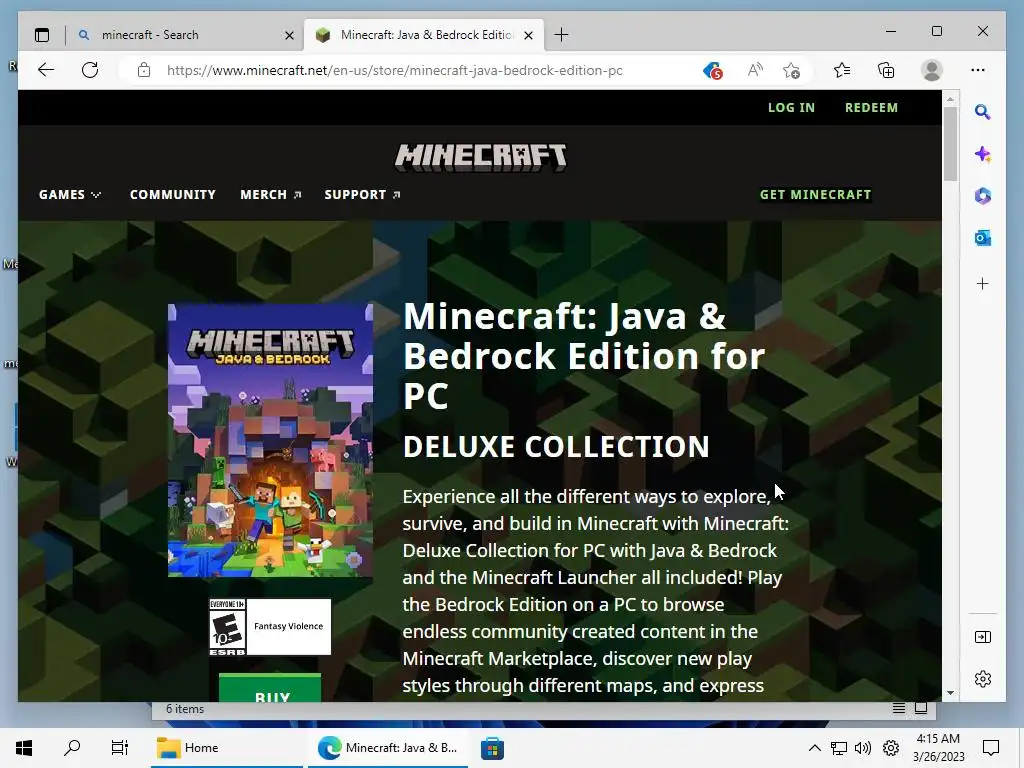Open Outlook icon in sidebar
This screenshot has height=768, width=1024.
point(982,238)
